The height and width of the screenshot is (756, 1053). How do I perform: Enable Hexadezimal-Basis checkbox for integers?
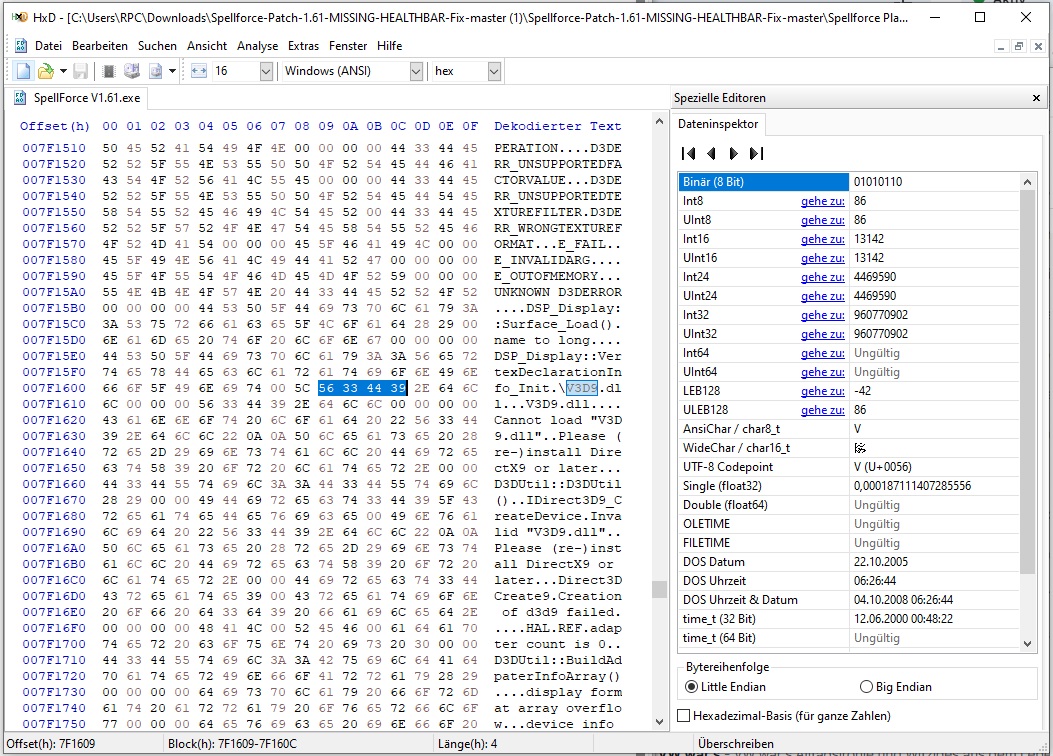684,715
